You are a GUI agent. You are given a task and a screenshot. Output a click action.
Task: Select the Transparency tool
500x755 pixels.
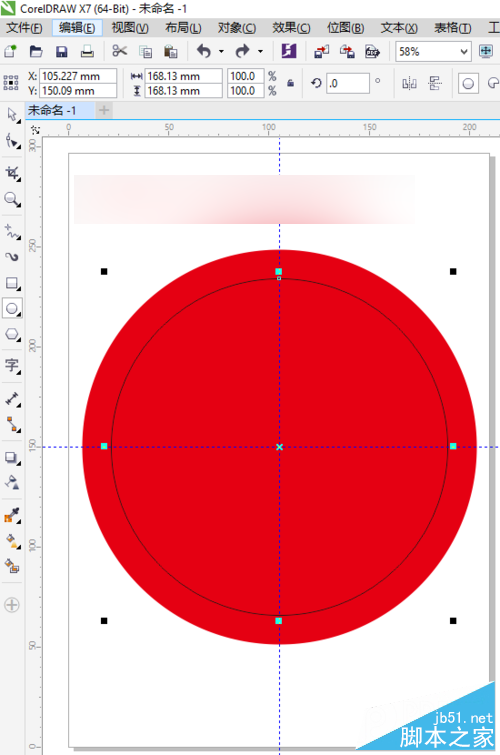[x=12, y=482]
